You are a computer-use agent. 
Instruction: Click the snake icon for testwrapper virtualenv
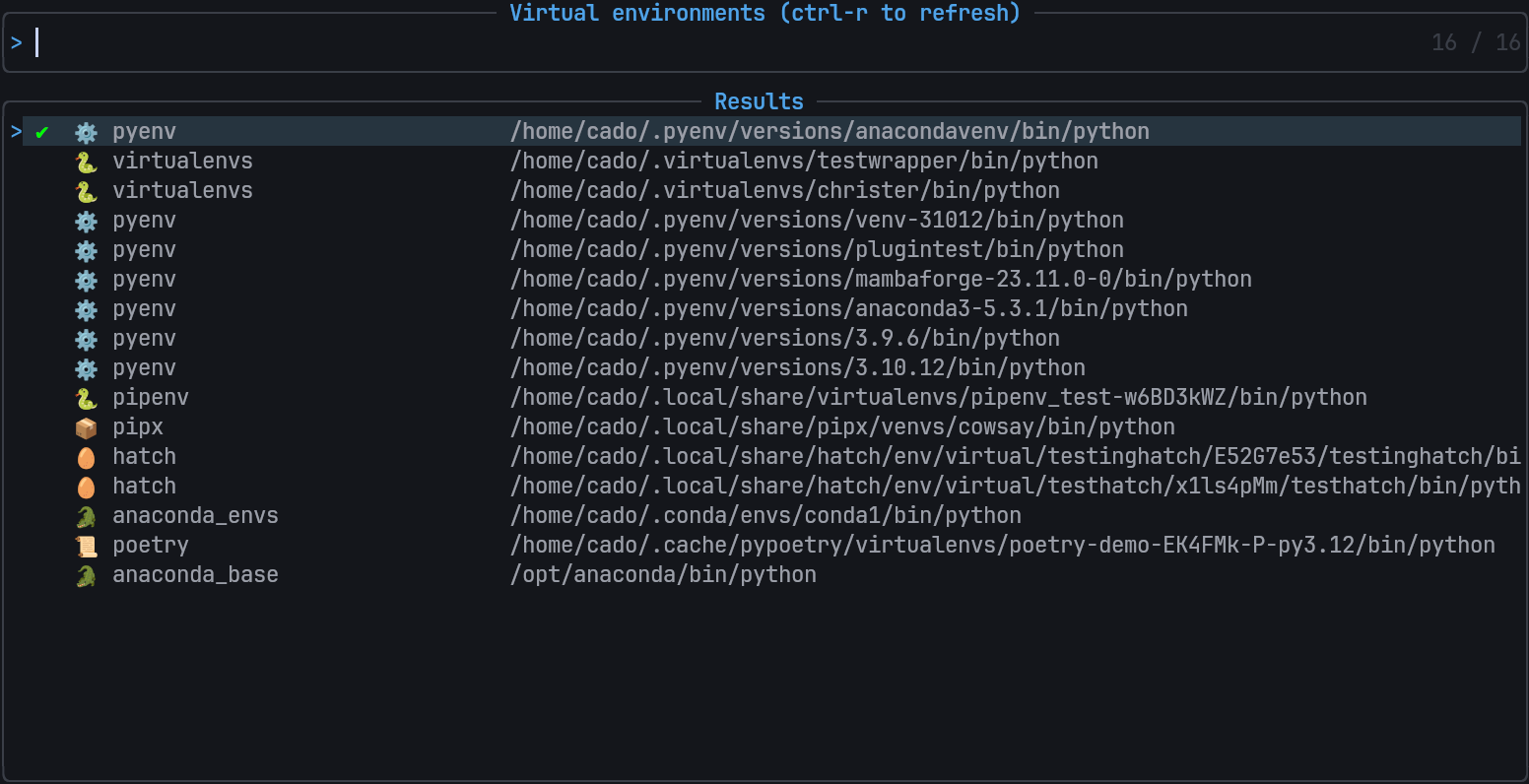(x=87, y=162)
